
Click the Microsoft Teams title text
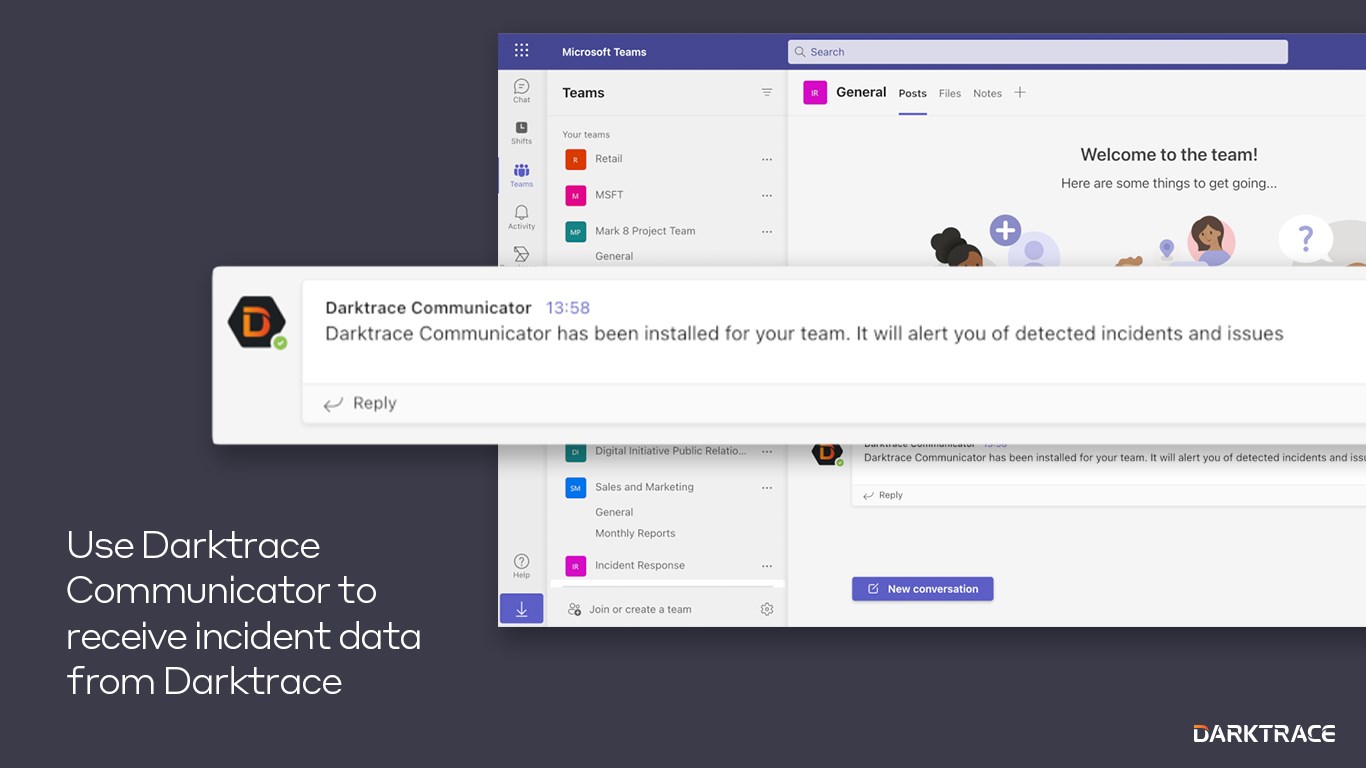(604, 52)
